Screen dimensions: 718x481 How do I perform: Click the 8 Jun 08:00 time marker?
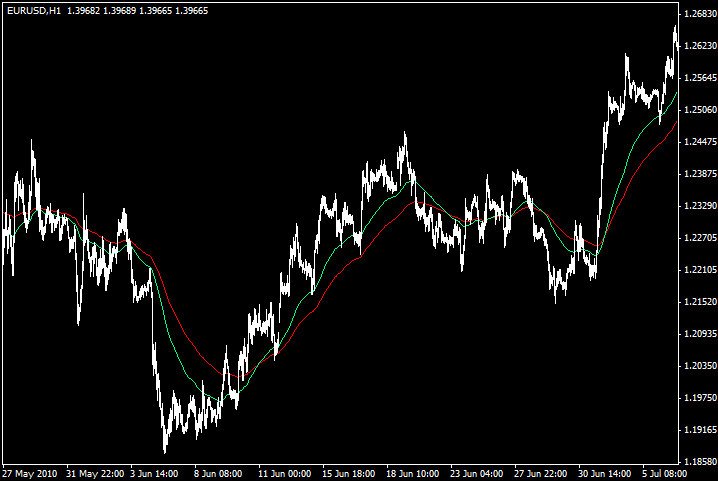point(220,472)
